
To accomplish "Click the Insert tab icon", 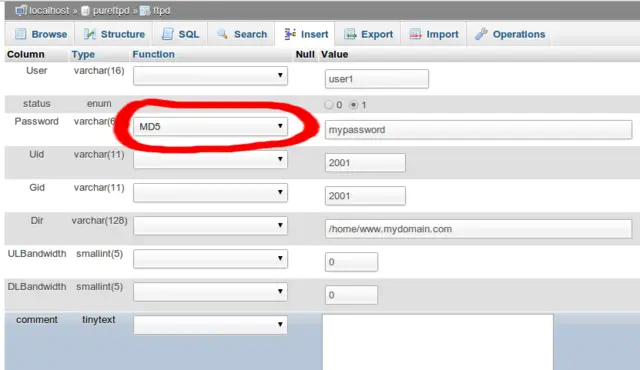I will pyautogui.click(x=290, y=34).
